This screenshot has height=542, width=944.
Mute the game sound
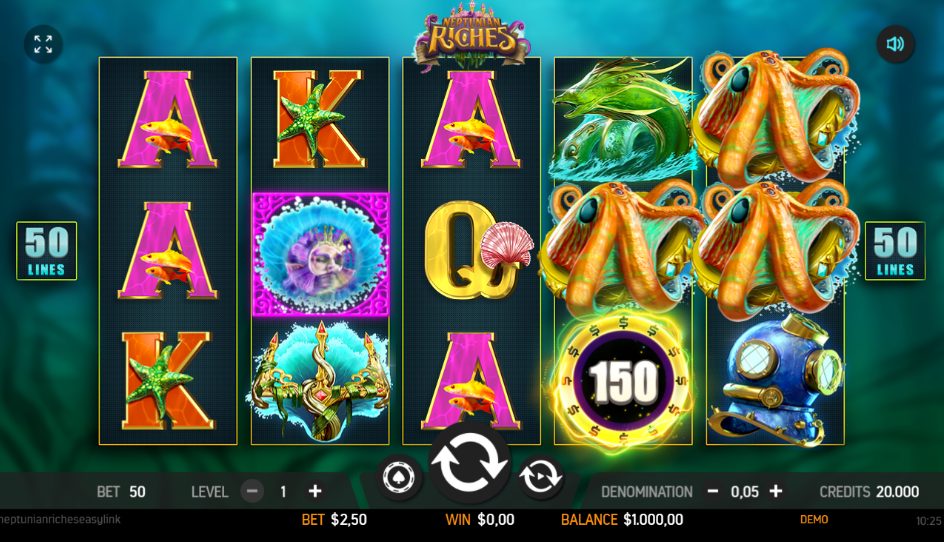(x=895, y=43)
